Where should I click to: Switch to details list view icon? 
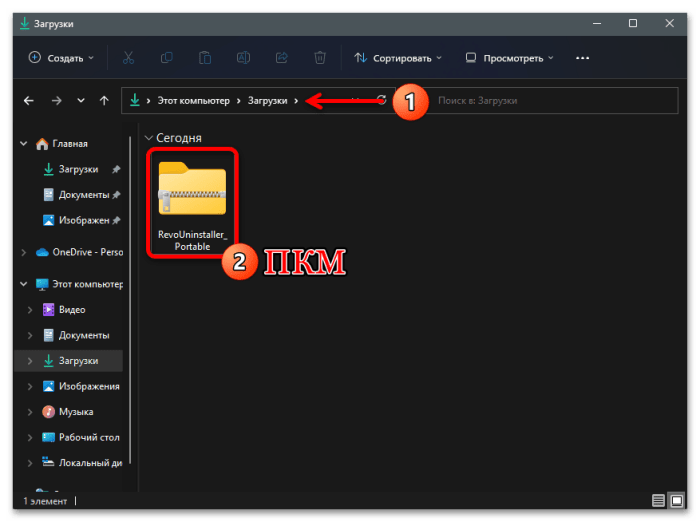coord(658,501)
